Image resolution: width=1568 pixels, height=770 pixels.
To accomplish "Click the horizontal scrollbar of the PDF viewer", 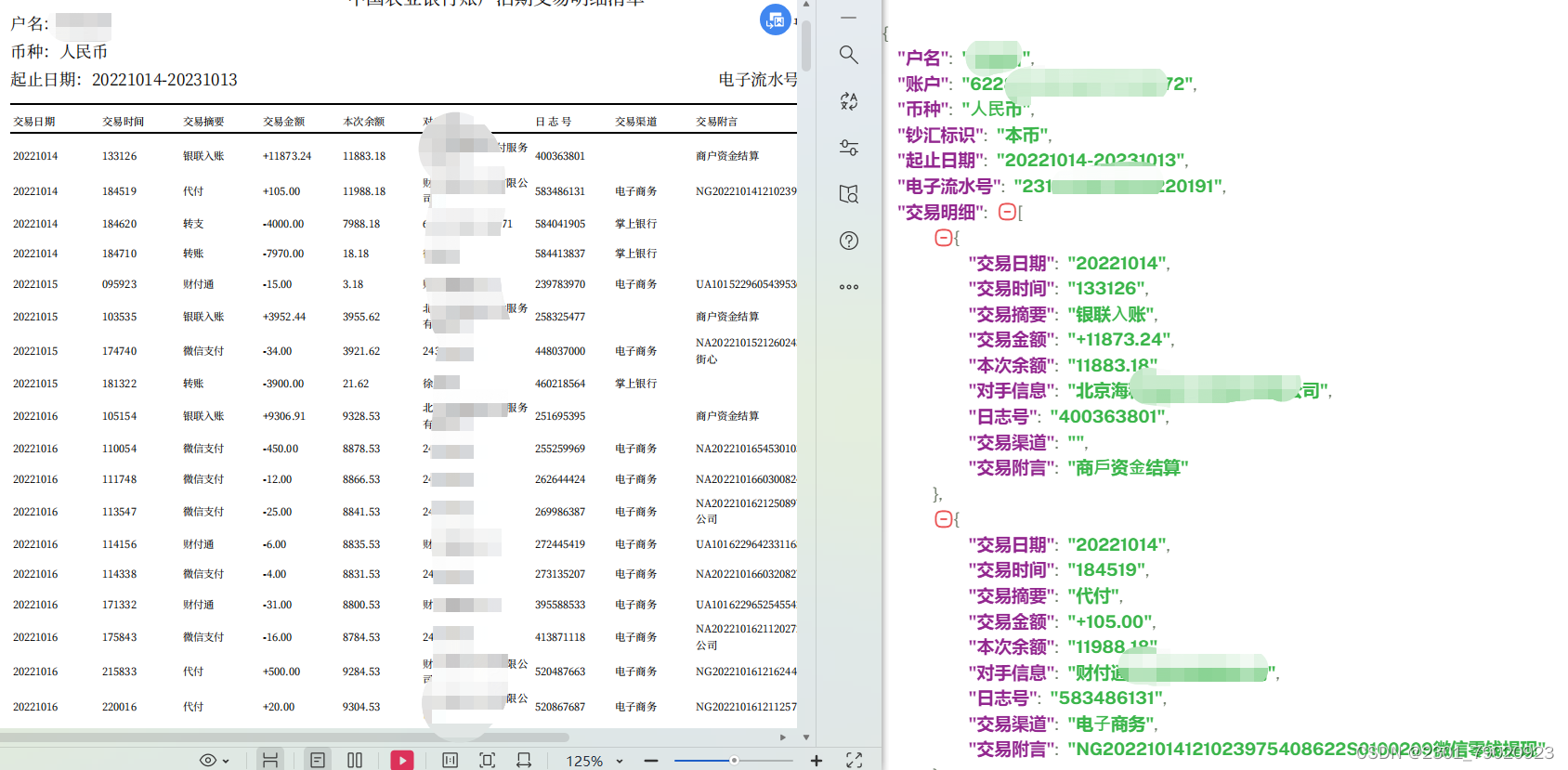I will pos(284,737).
